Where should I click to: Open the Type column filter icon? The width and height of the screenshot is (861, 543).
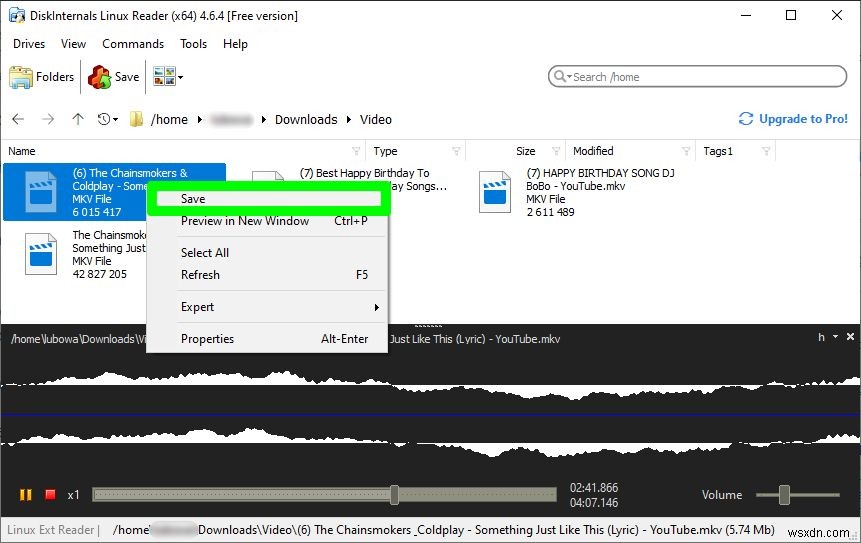tap(456, 151)
